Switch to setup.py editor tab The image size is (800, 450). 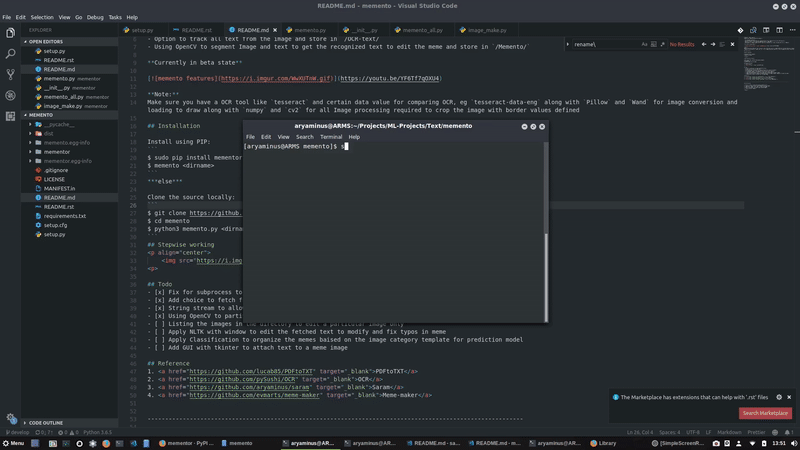(x=141, y=30)
